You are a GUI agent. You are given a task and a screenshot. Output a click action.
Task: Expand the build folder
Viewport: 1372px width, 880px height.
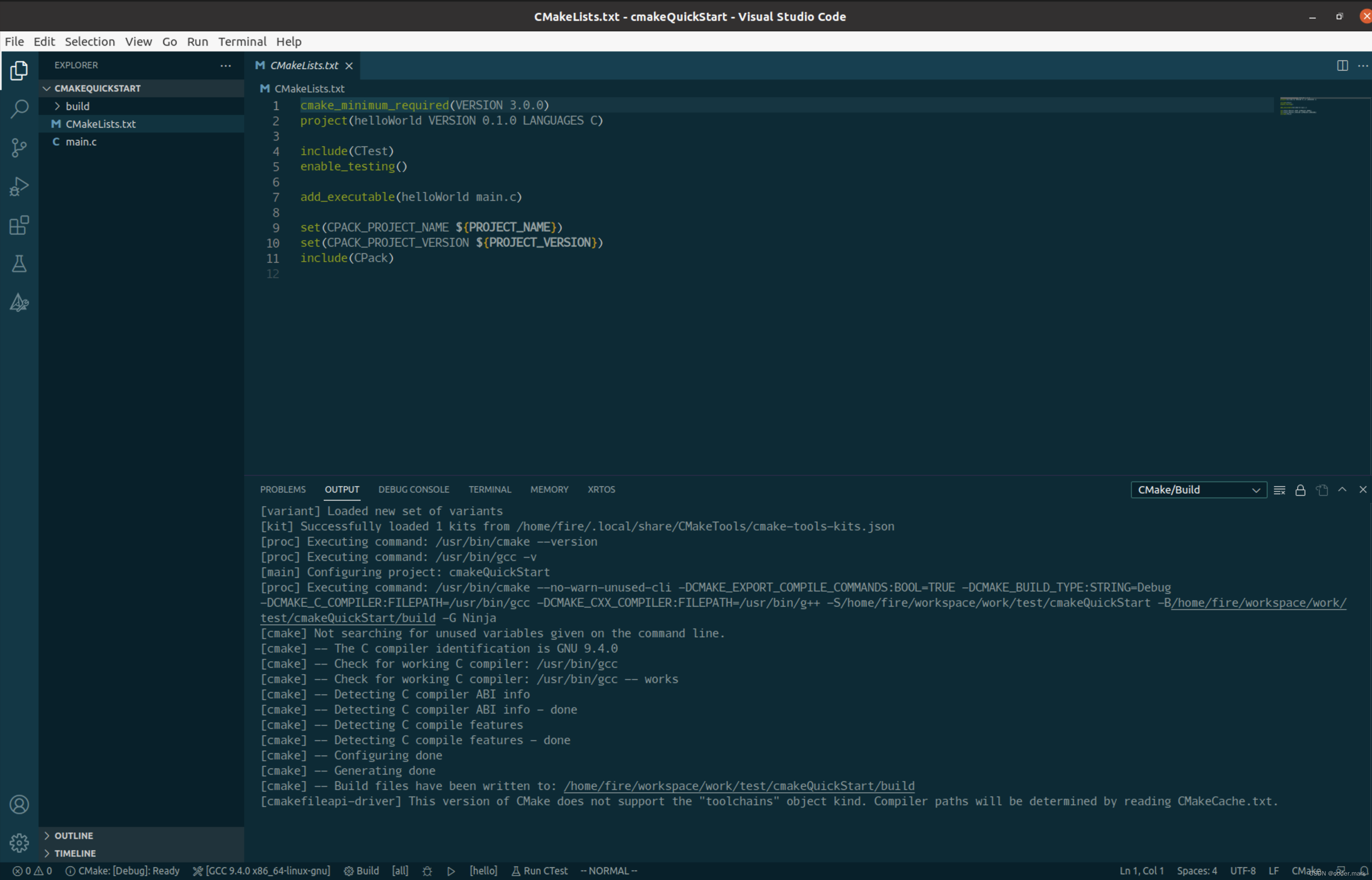(x=77, y=106)
